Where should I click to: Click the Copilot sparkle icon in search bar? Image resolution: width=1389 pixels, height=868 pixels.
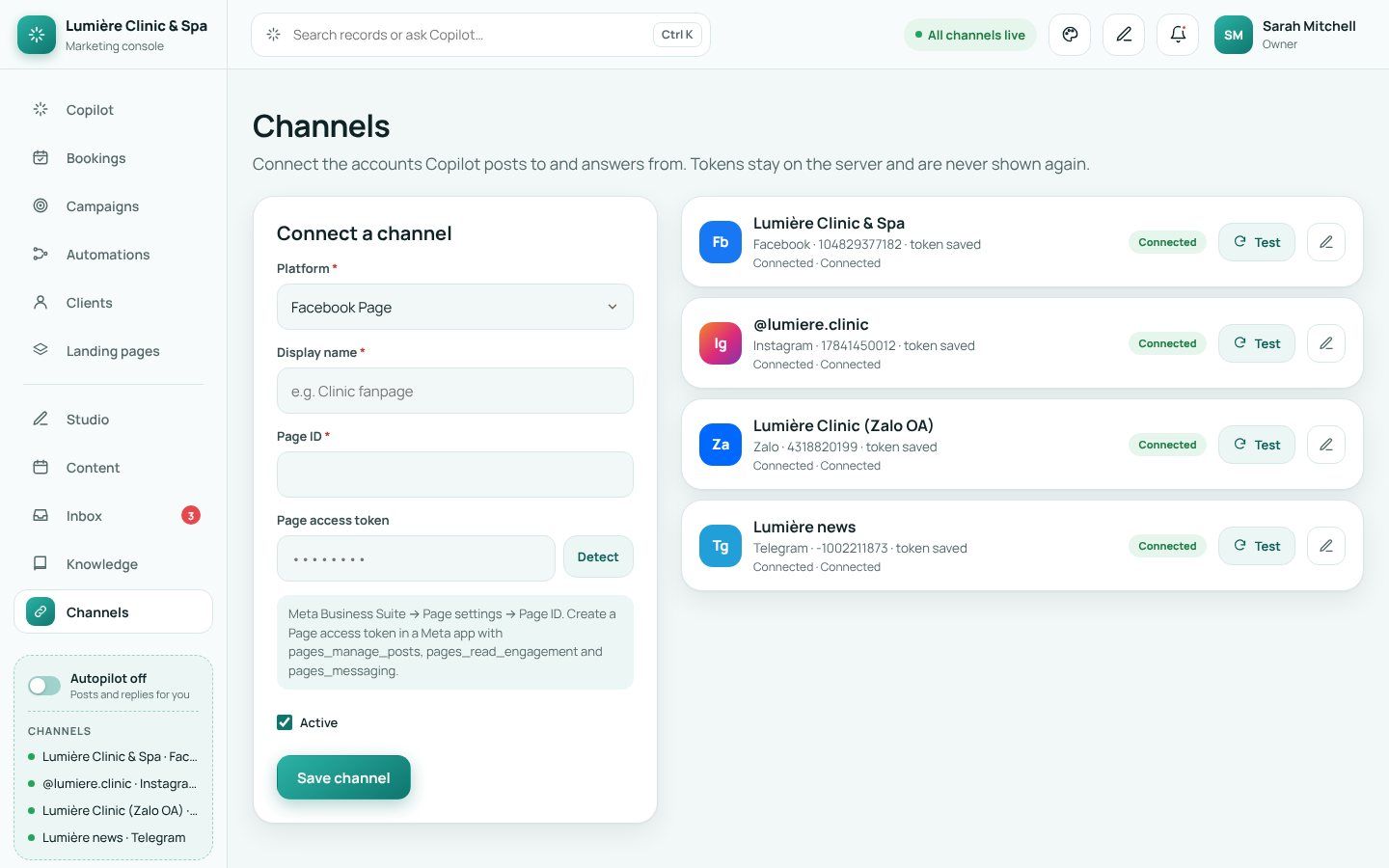click(x=274, y=35)
